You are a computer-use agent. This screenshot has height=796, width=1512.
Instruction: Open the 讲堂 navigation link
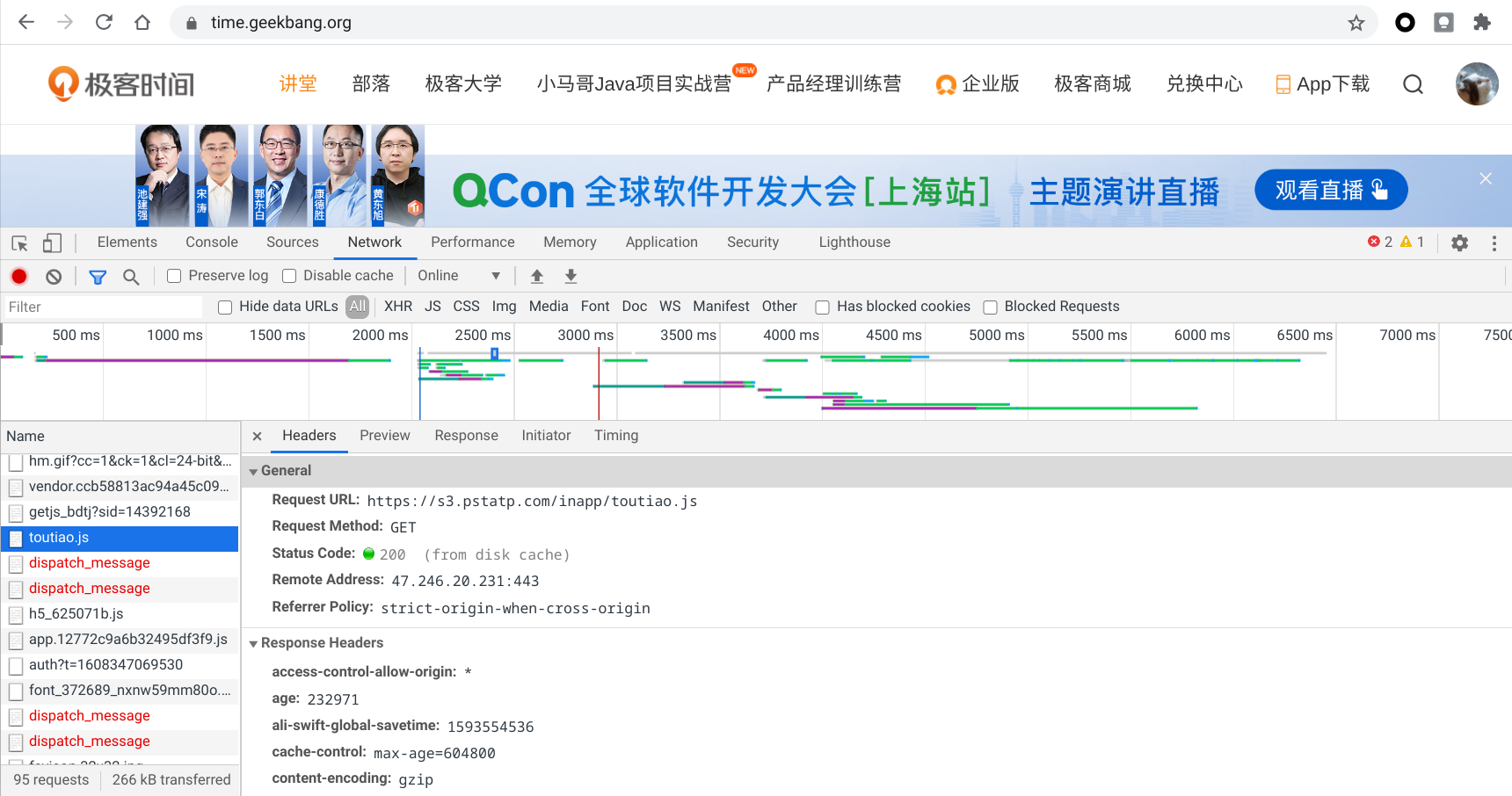(x=298, y=83)
